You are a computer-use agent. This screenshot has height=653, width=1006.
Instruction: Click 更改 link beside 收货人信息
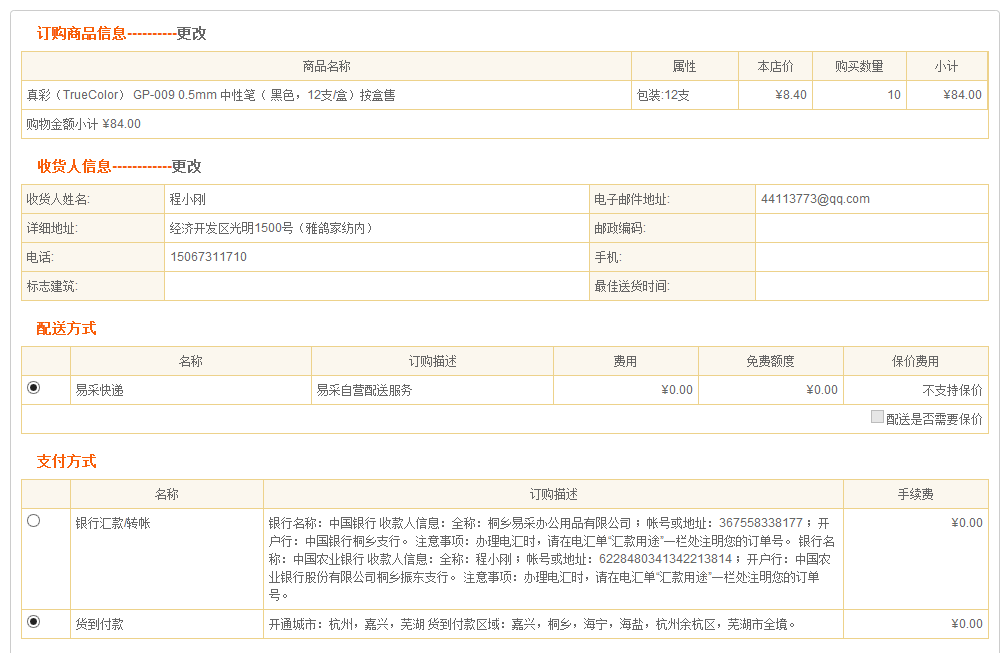point(186,166)
